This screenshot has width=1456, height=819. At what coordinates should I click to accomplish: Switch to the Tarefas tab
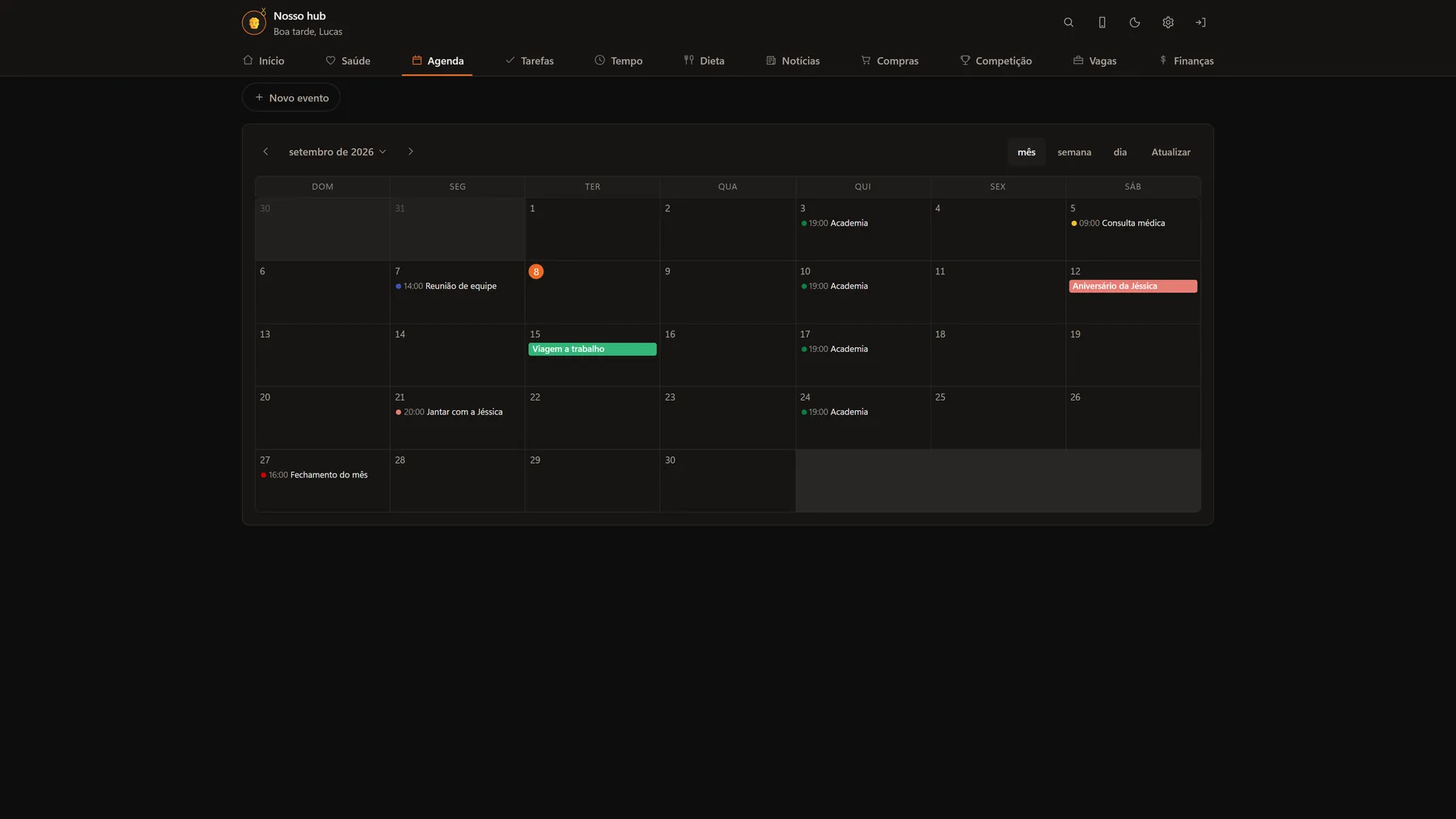[530, 61]
